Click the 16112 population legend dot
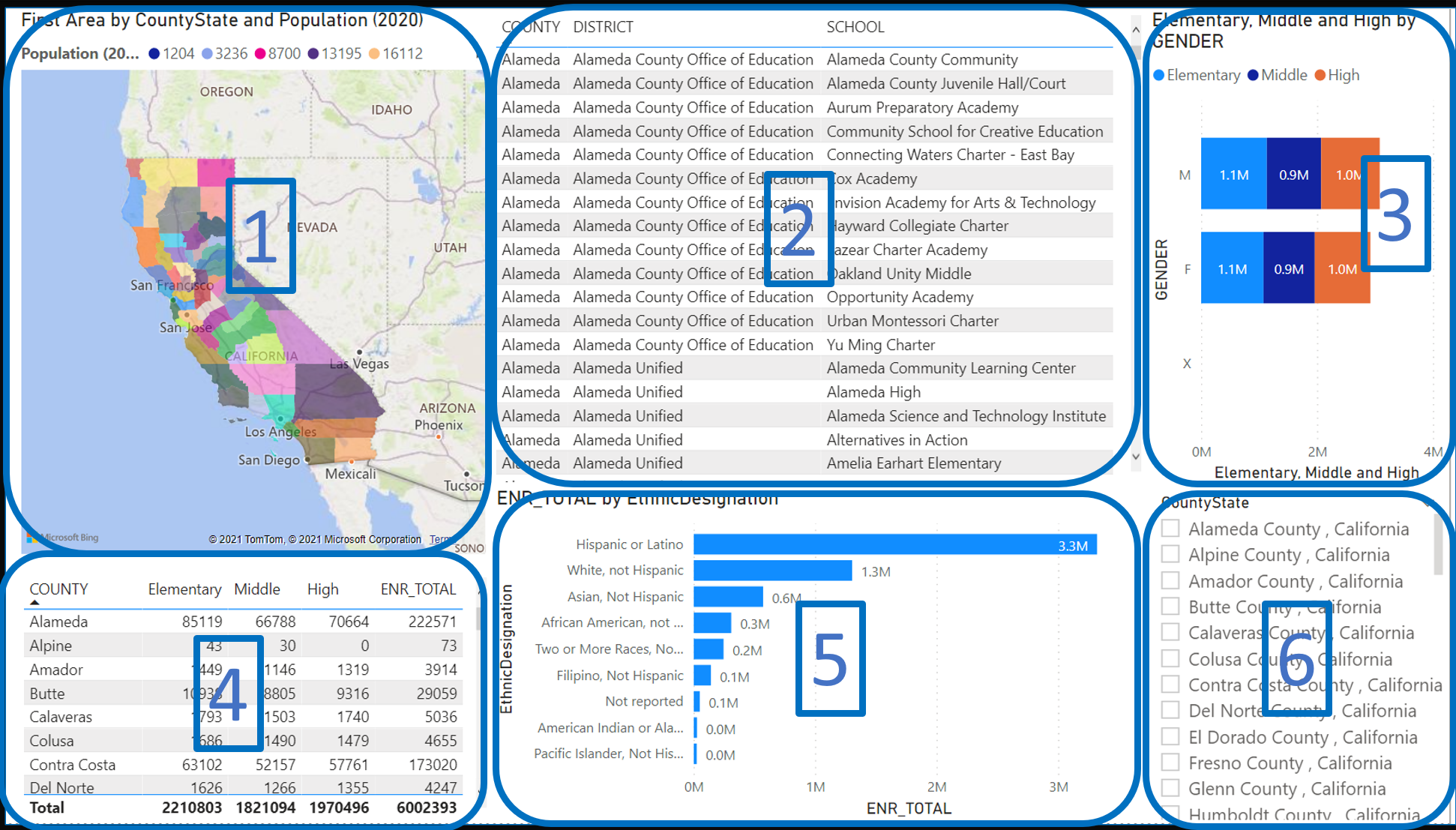 click(x=374, y=54)
